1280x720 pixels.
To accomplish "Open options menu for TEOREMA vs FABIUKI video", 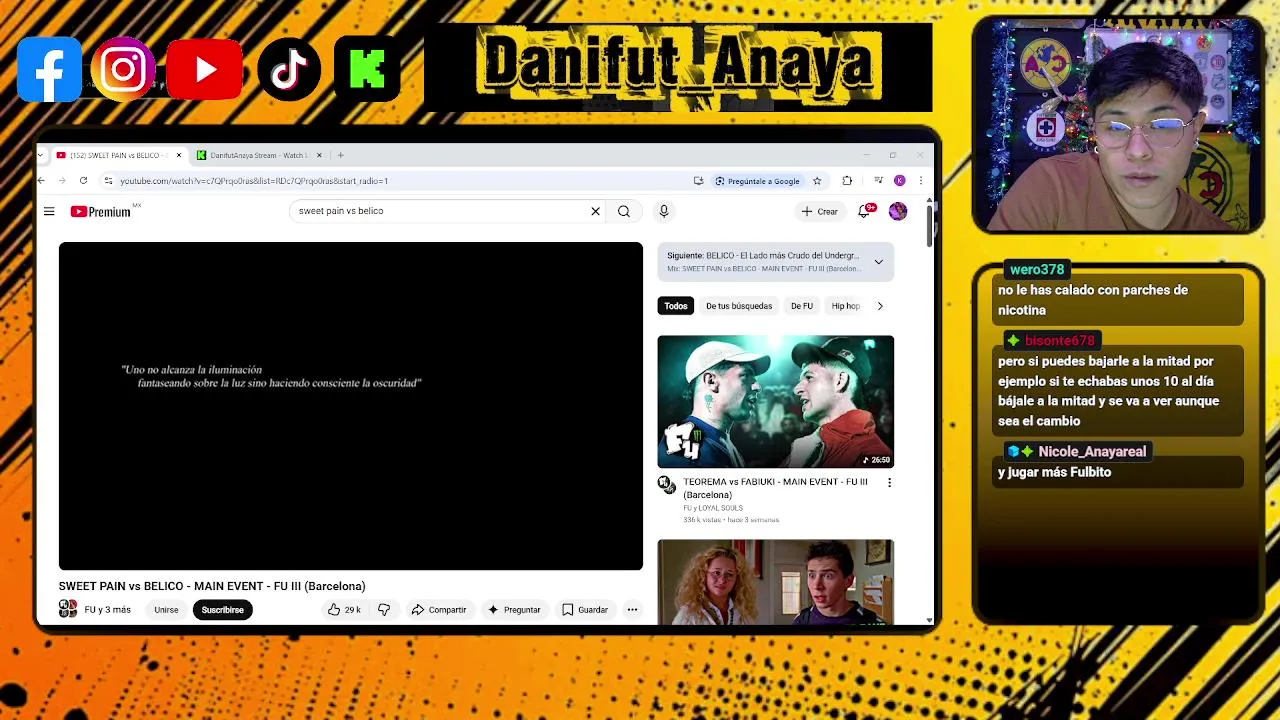I will [x=889, y=483].
